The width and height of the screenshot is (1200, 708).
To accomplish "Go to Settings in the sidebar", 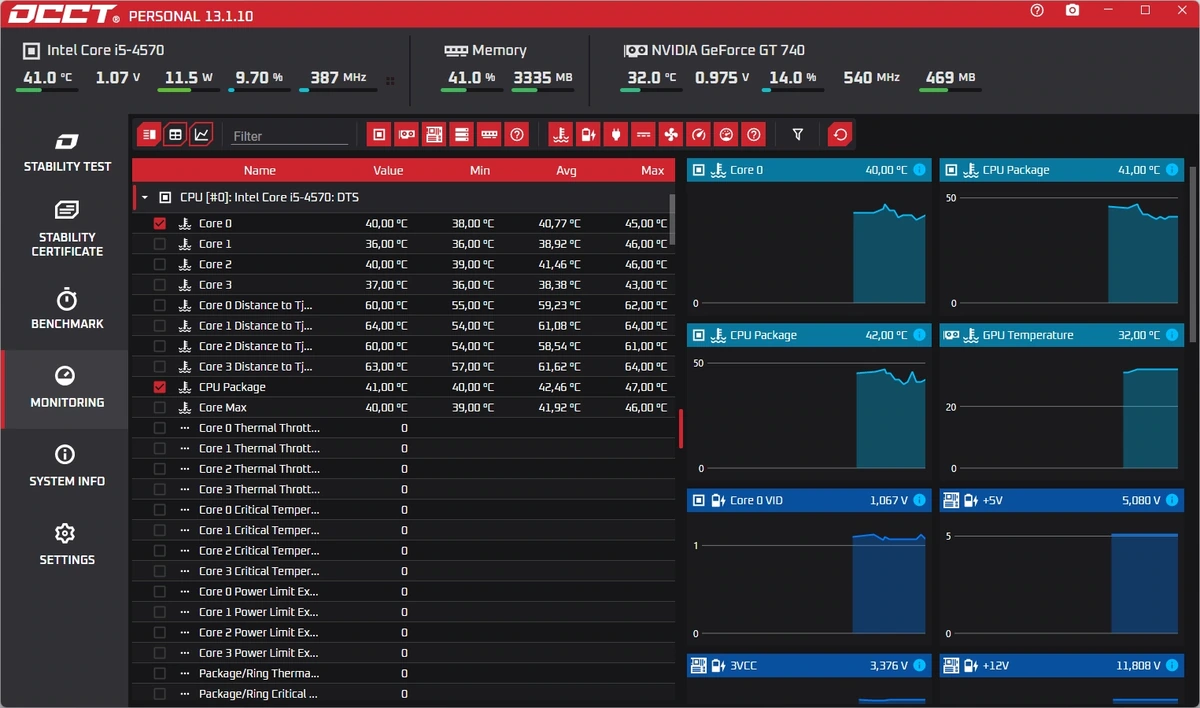I will click(x=67, y=545).
